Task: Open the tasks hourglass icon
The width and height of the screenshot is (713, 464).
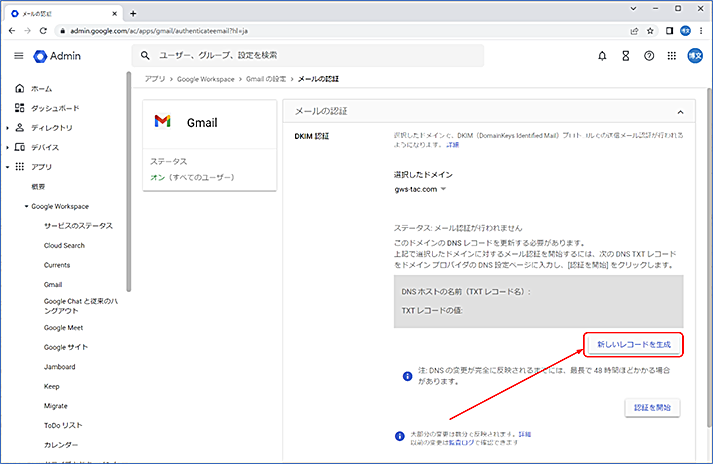Action: tap(626, 56)
